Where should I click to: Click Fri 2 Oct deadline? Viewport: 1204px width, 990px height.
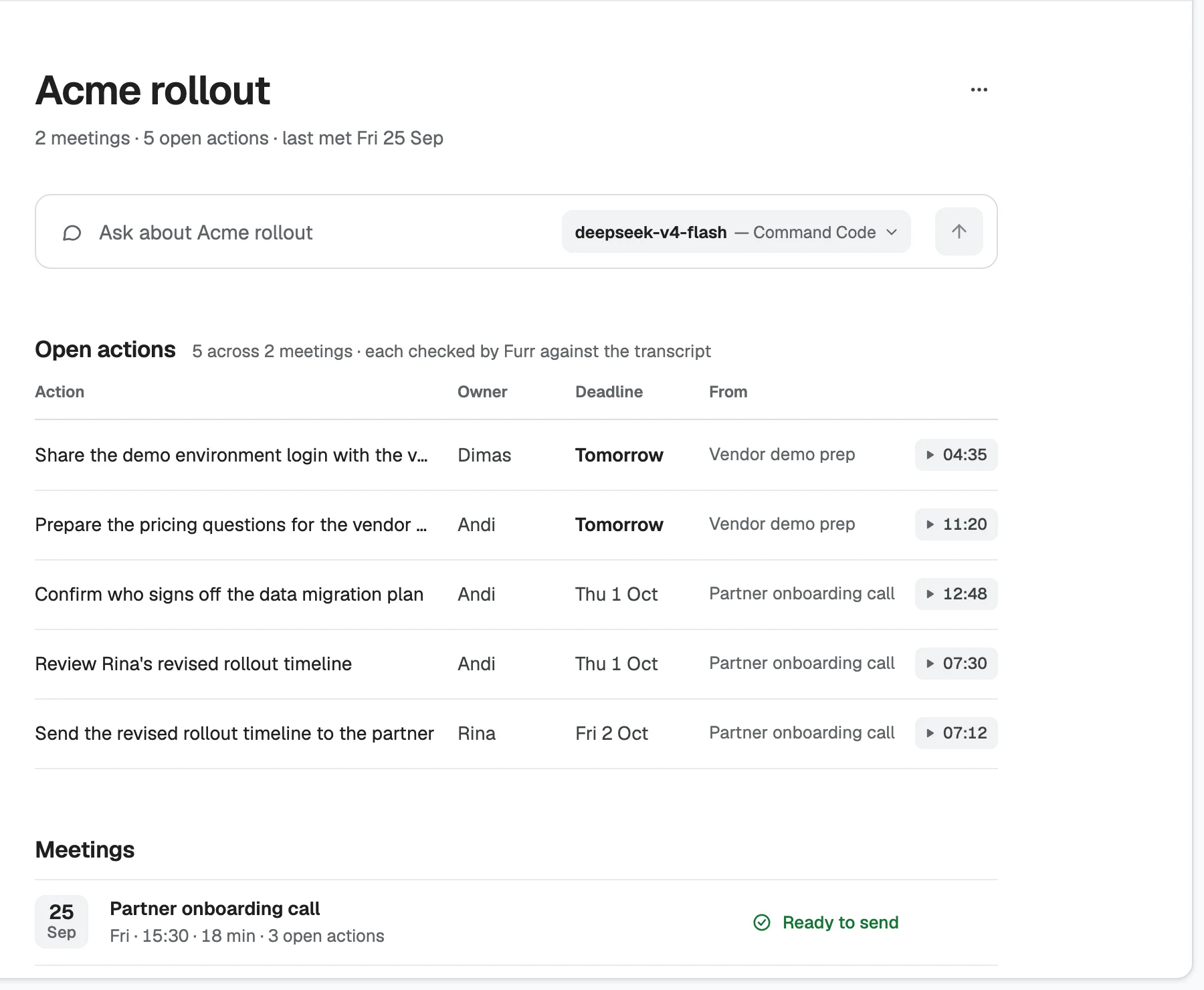click(611, 733)
